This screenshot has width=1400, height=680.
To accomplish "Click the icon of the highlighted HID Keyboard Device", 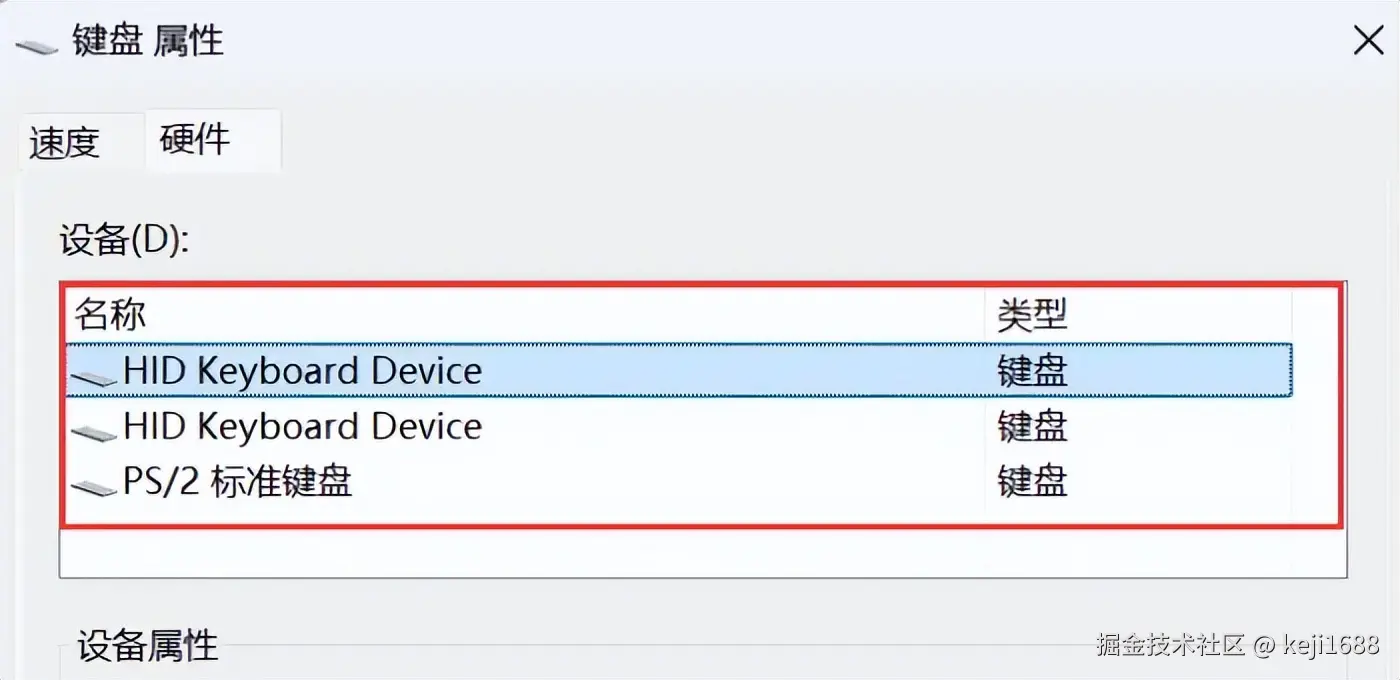I will tap(95, 375).
